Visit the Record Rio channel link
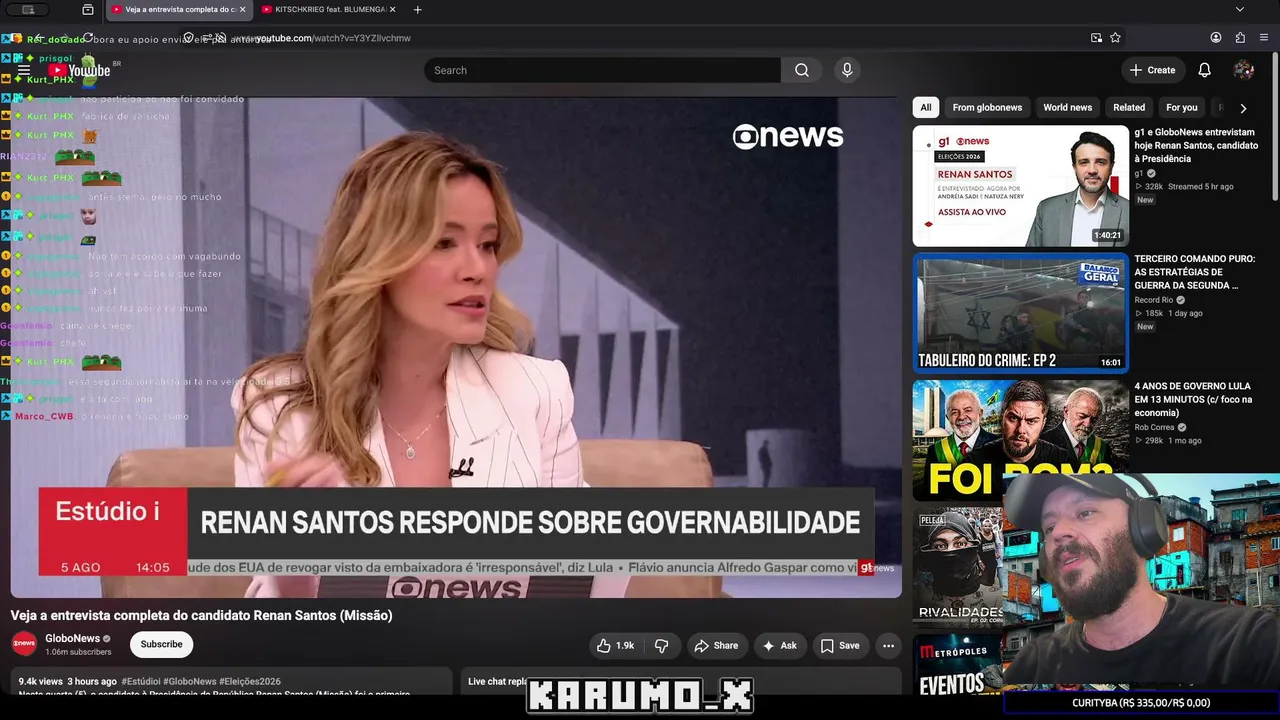Viewport: 1280px width, 720px height. tap(1154, 300)
